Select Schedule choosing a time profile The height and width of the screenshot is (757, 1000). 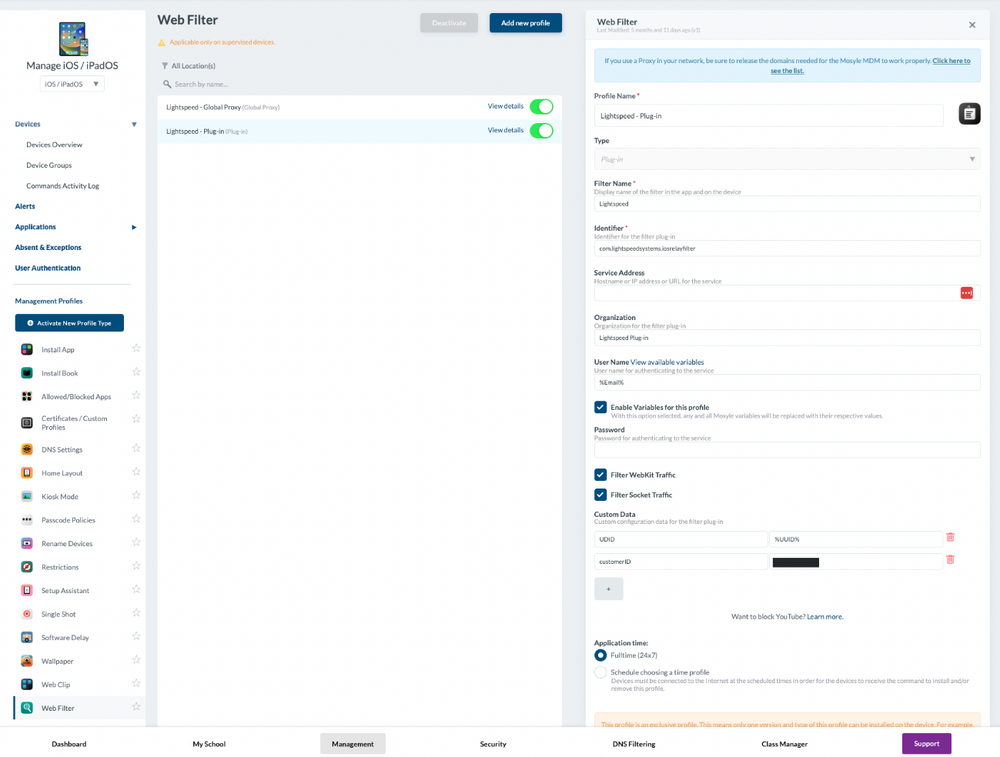[600, 672]
